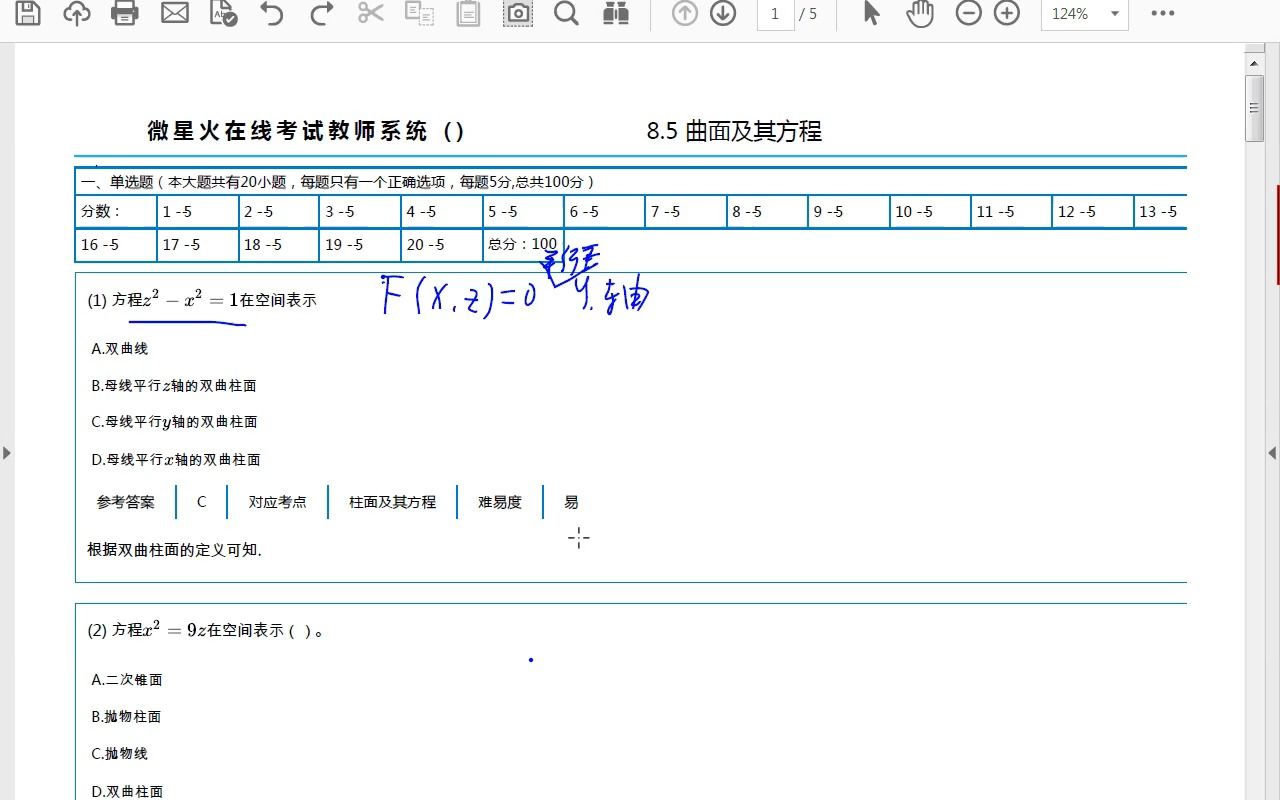Select option 'B.抛物柱面'
This screenshot has height=800, width=1280.
pos(126,717)
